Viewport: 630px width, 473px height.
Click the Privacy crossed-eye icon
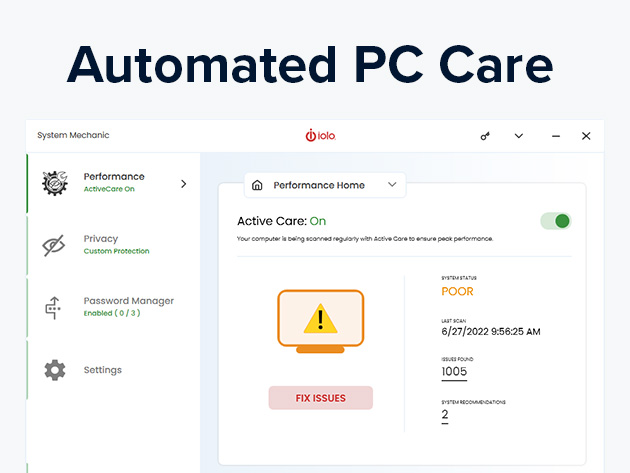click(54, 245)
